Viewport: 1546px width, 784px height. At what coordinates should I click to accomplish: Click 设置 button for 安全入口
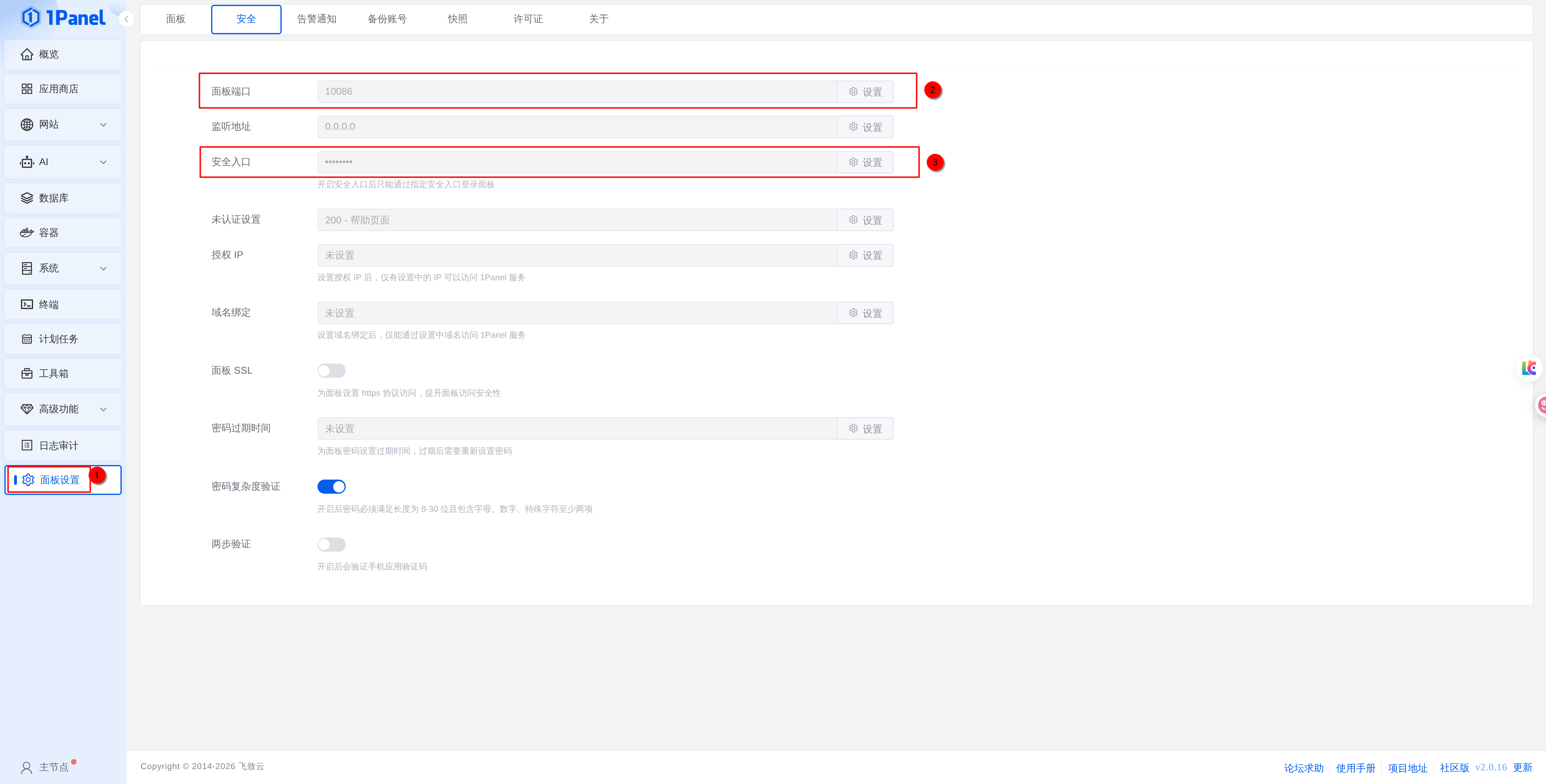click(865, 163)
